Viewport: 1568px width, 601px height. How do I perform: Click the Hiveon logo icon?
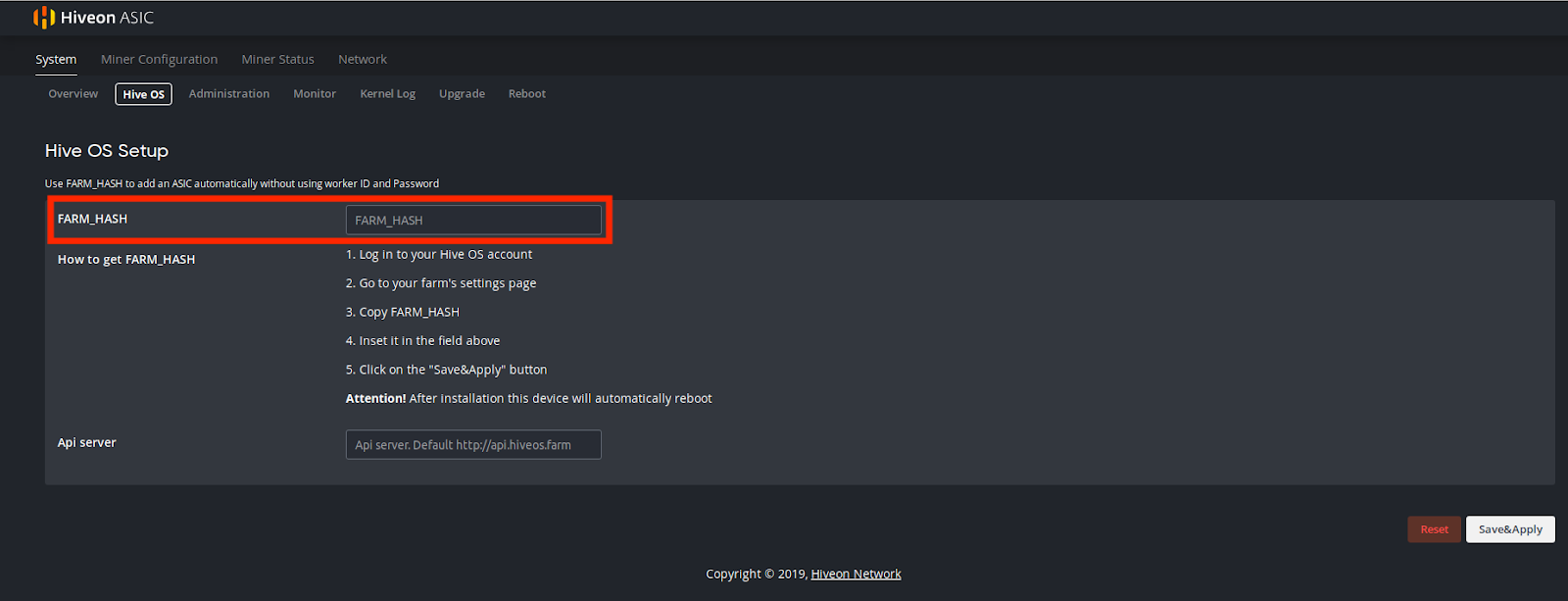tap(43, 18)
